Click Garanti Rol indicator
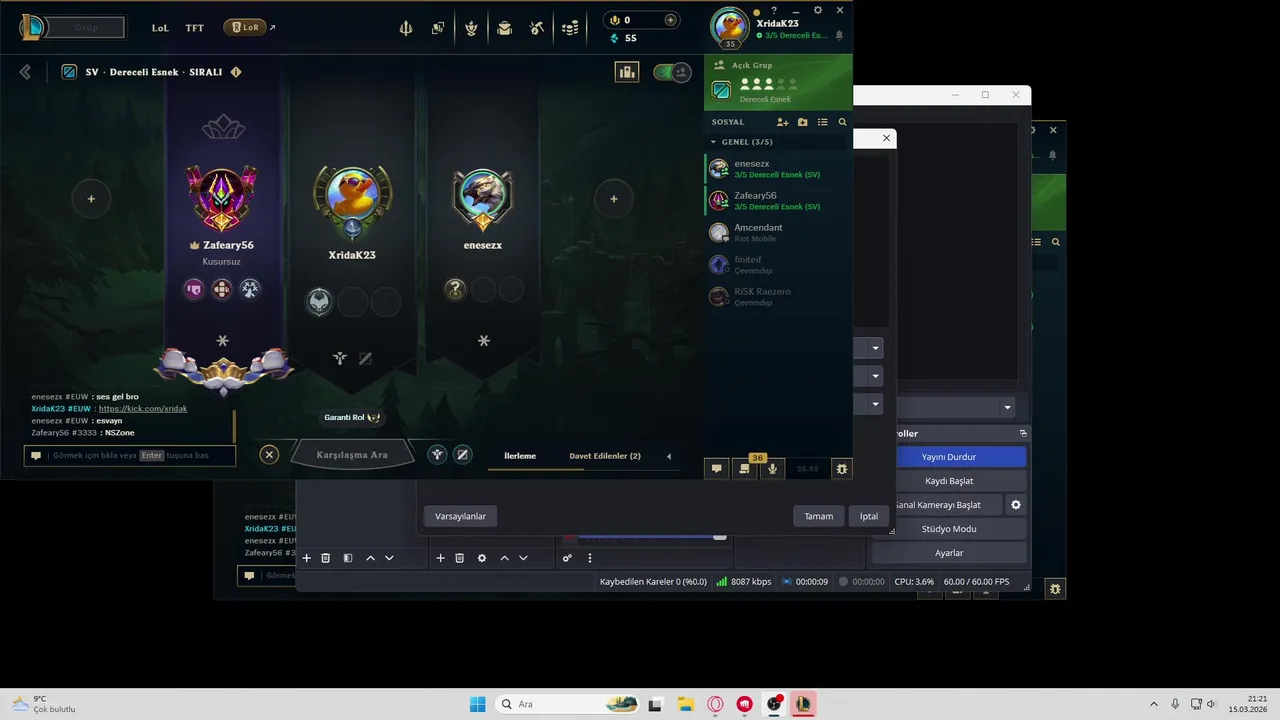Viewport: 1280px width, 720px height. (x=352, y=417)
